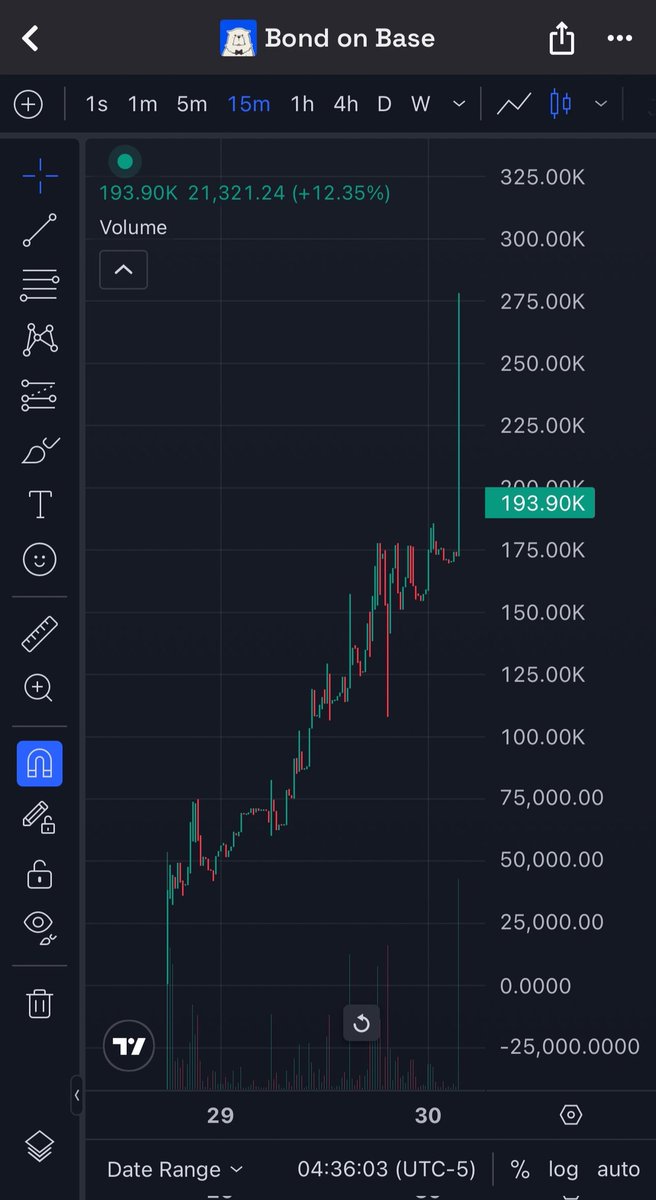Expand the time interval dropdown arrow
Viewport: 656px width, 1200px height.
459,103
